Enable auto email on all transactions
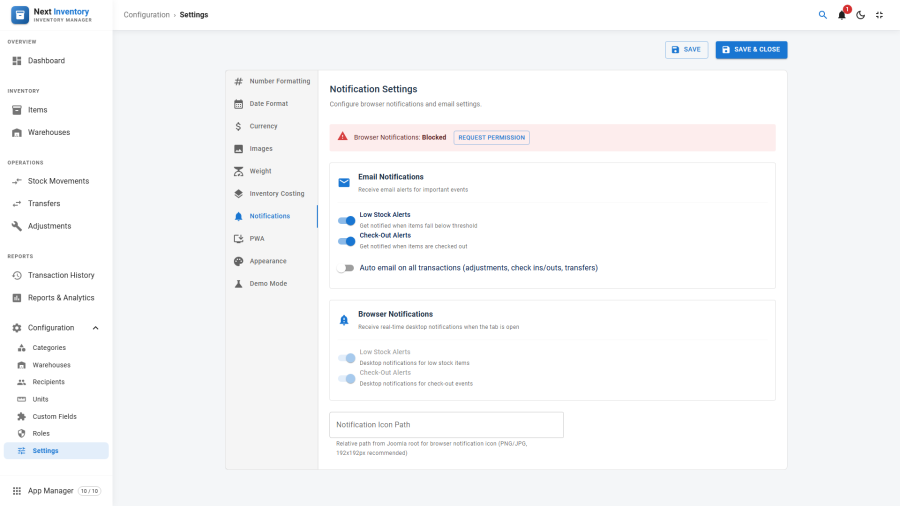 point(346,268)
